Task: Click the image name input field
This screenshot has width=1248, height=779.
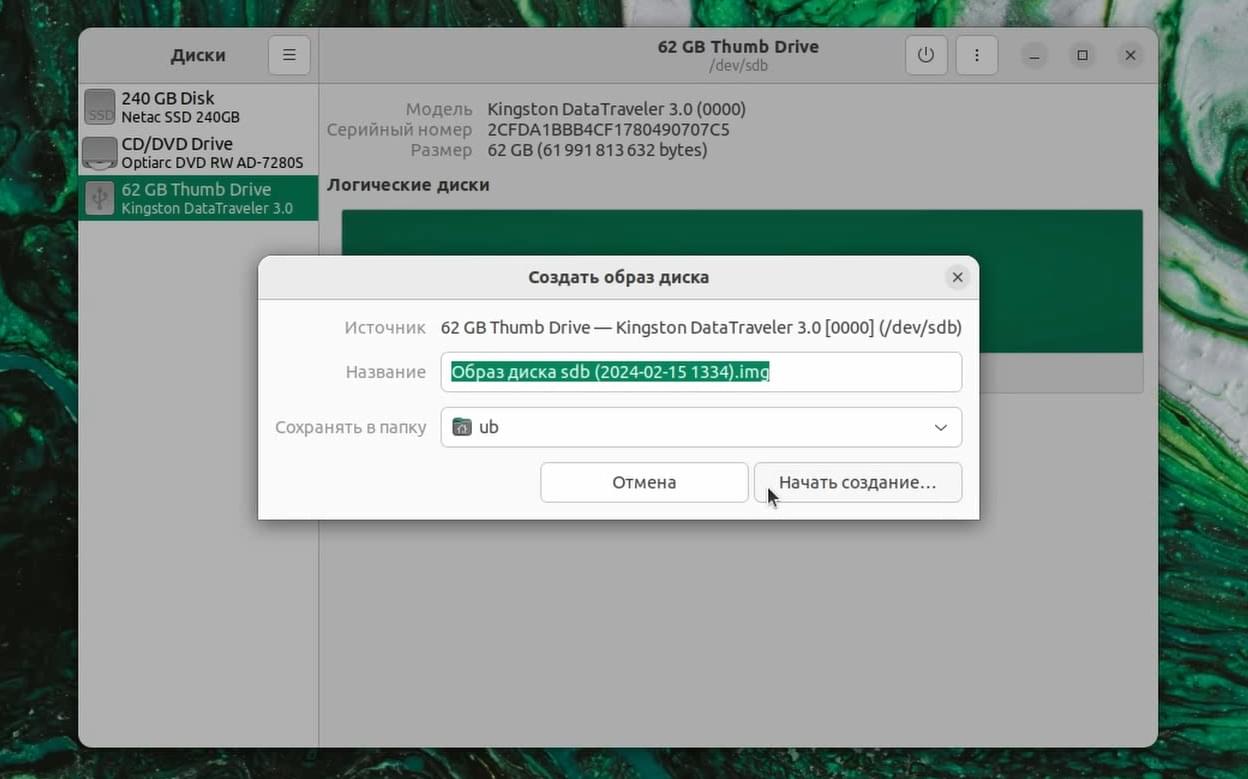Action: coord(701,372)
